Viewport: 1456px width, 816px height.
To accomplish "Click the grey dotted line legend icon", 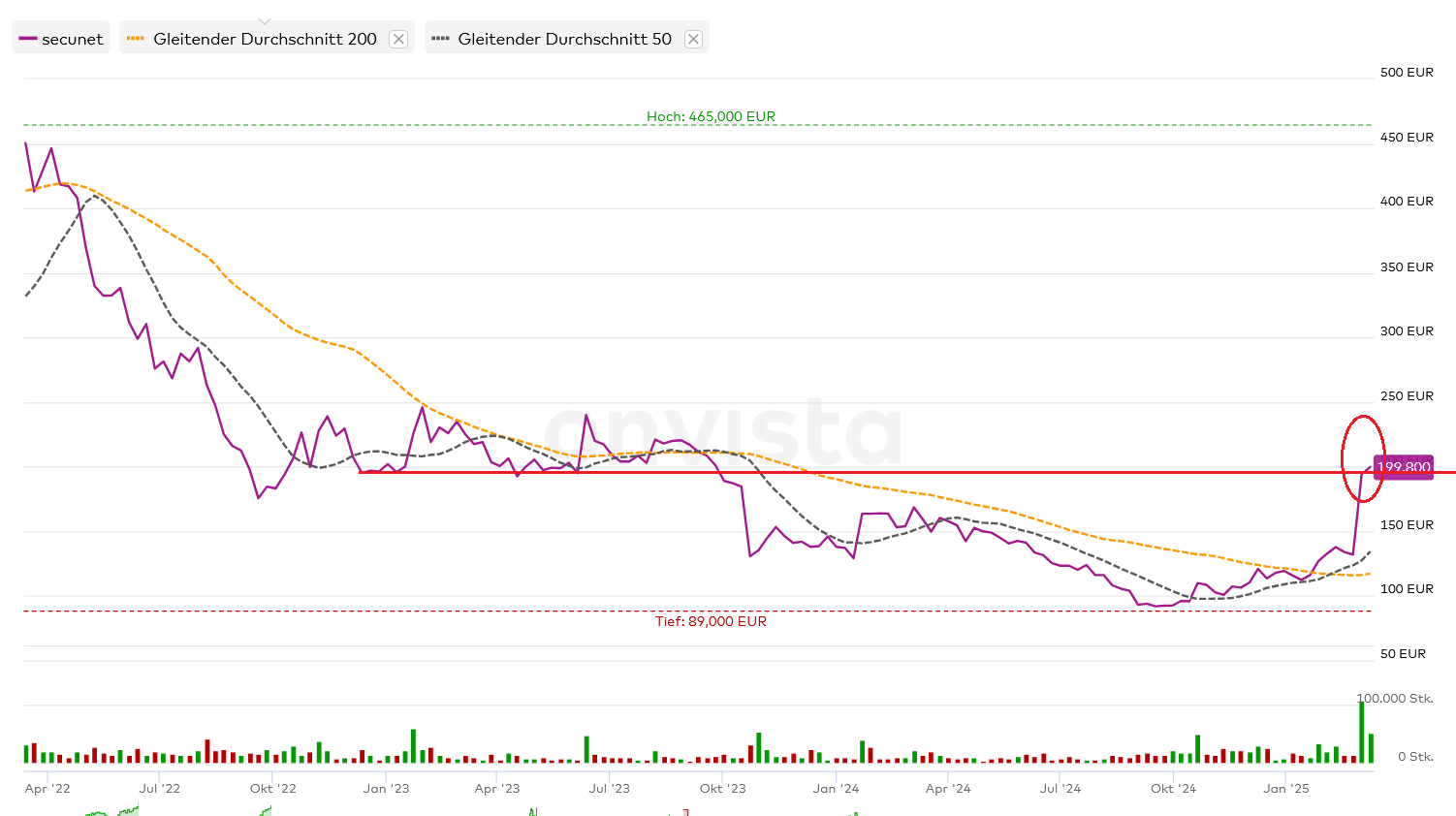I will (440, 39).
